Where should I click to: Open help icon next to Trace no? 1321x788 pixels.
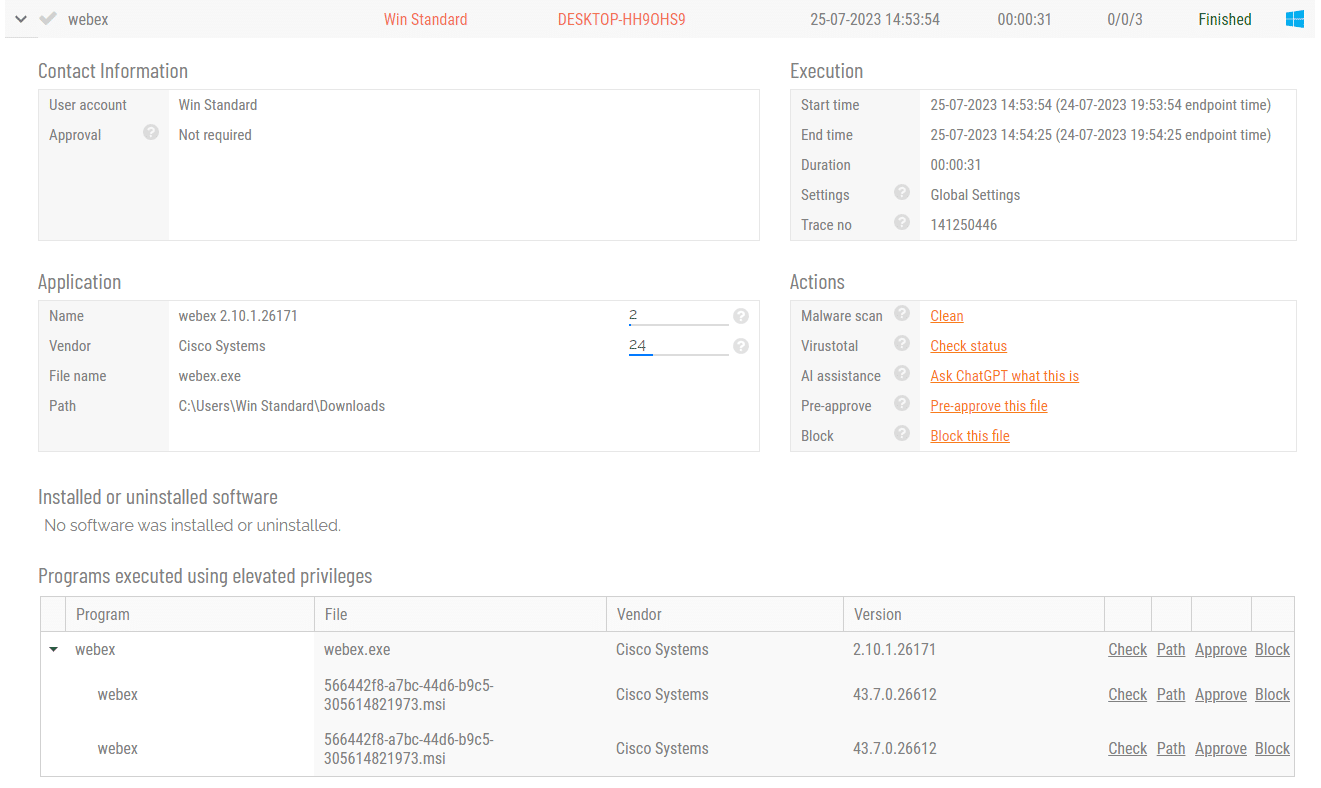[x=902, y=222]
